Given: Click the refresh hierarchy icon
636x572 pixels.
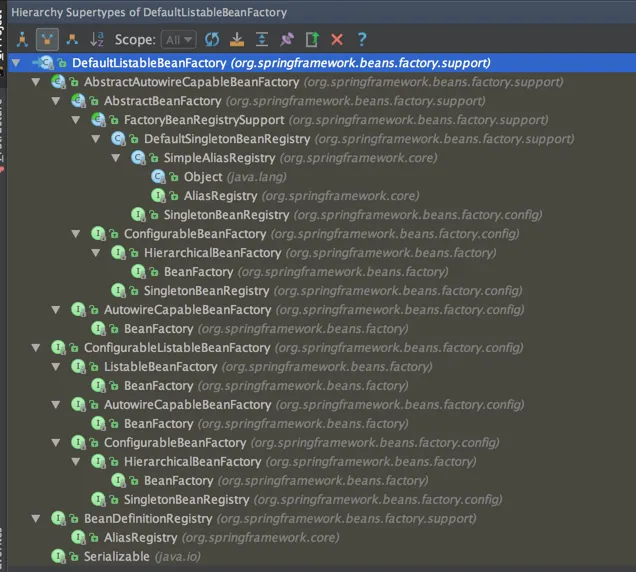Looking at the screenshot, I should 212,40.
